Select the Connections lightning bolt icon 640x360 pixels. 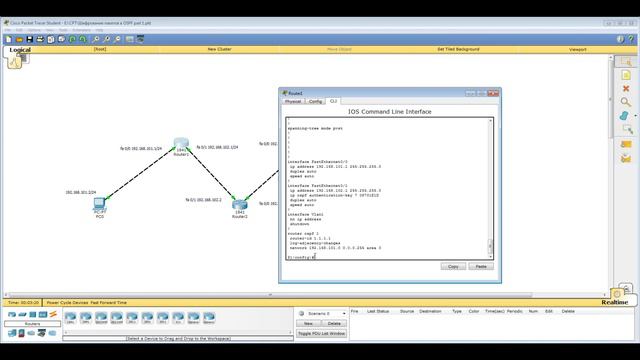point(53,314)
